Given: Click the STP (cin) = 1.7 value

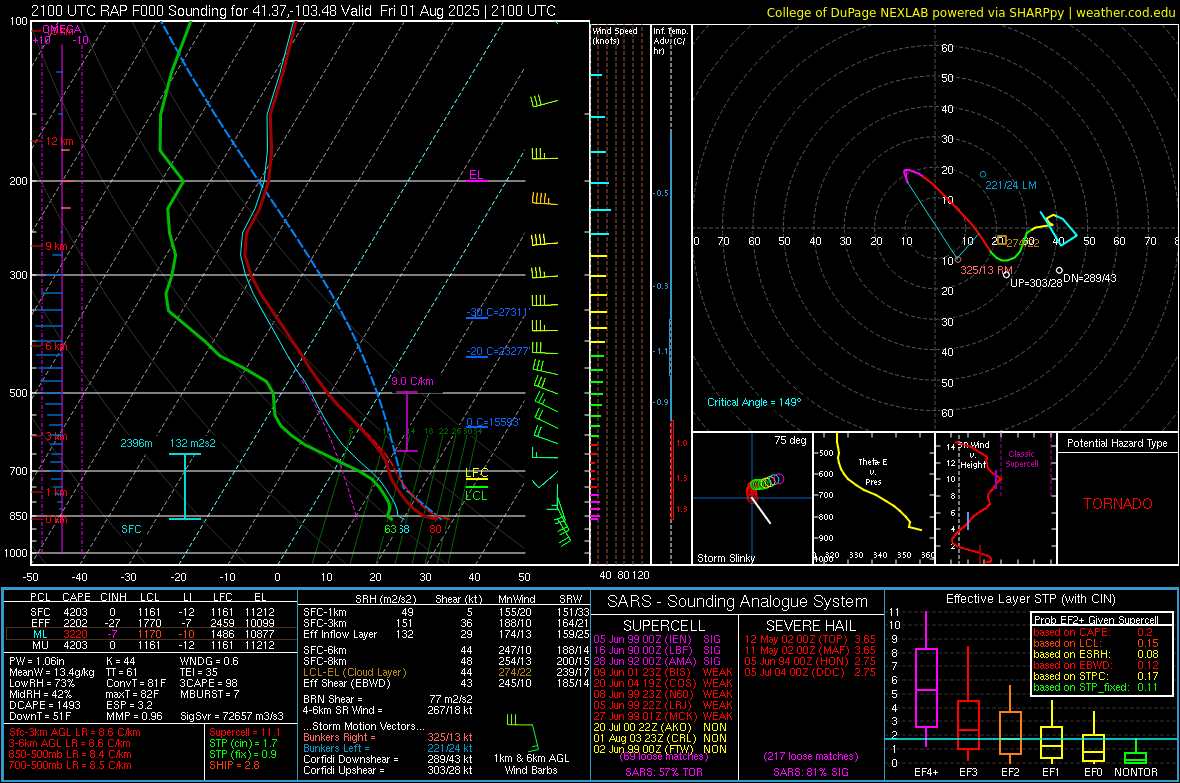Looking at the screenshot, I should 243,743.
